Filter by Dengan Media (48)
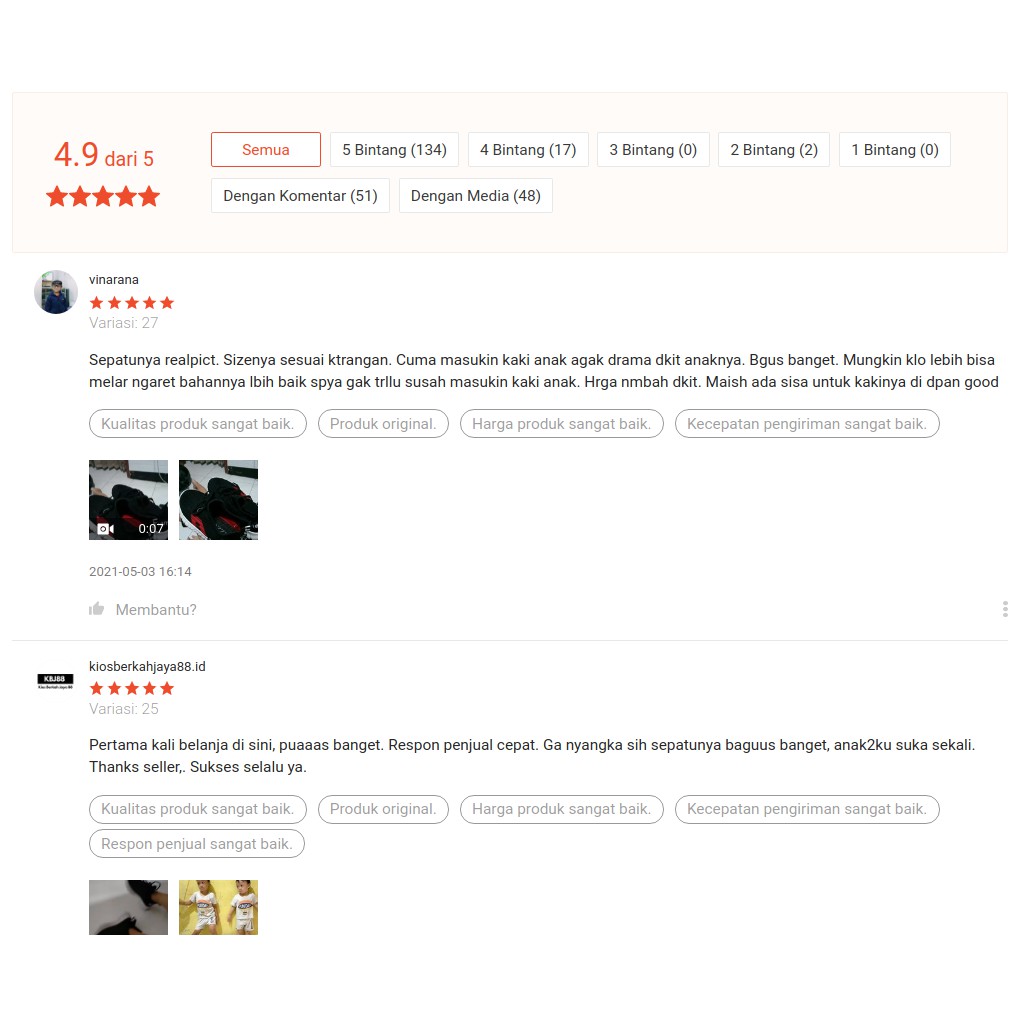Viewport: 1019px width, 1019px height. [476, 196]
